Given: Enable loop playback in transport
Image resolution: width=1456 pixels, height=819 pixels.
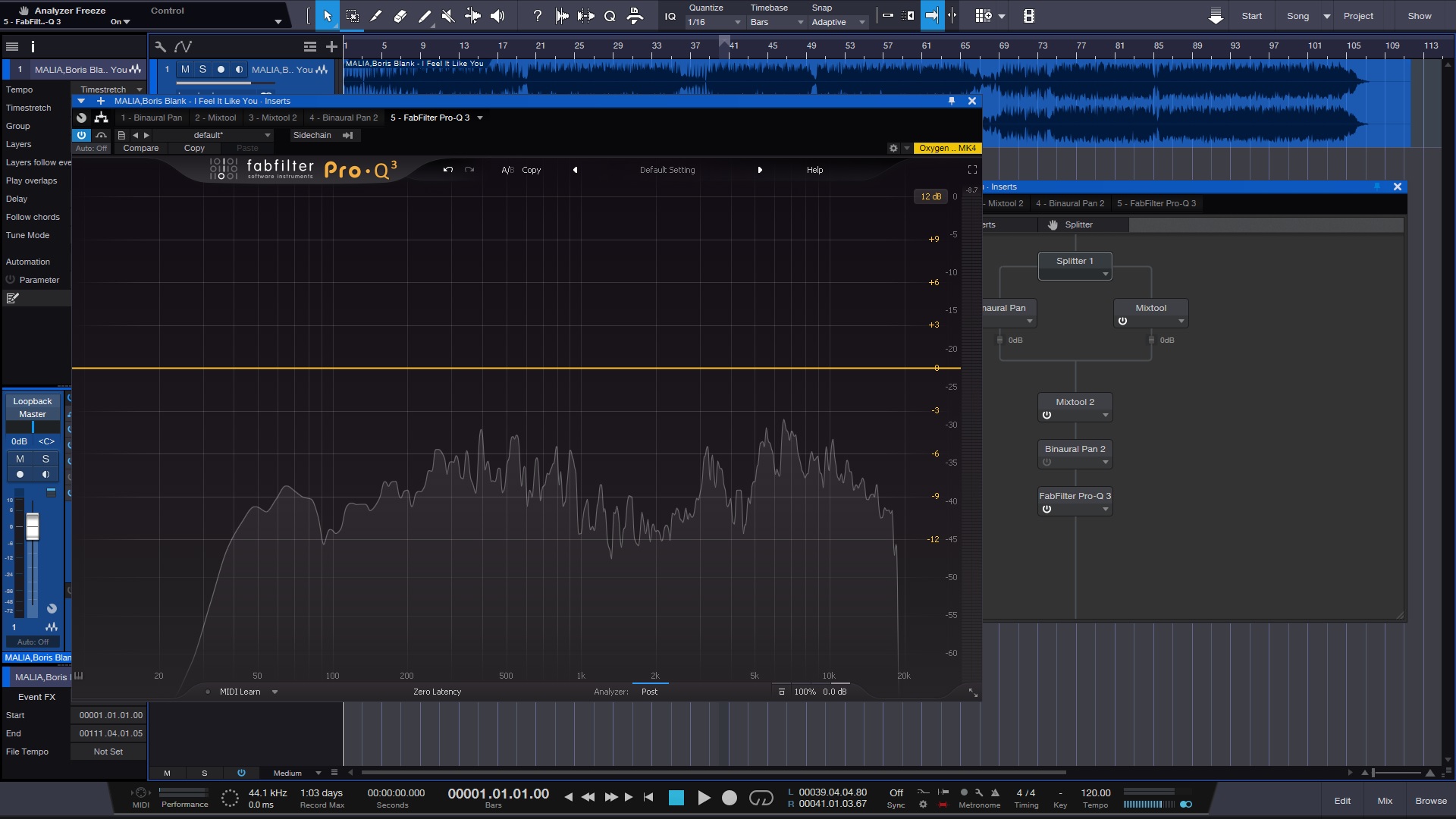Looking at the screenshot, I should [x=761, y=798].
